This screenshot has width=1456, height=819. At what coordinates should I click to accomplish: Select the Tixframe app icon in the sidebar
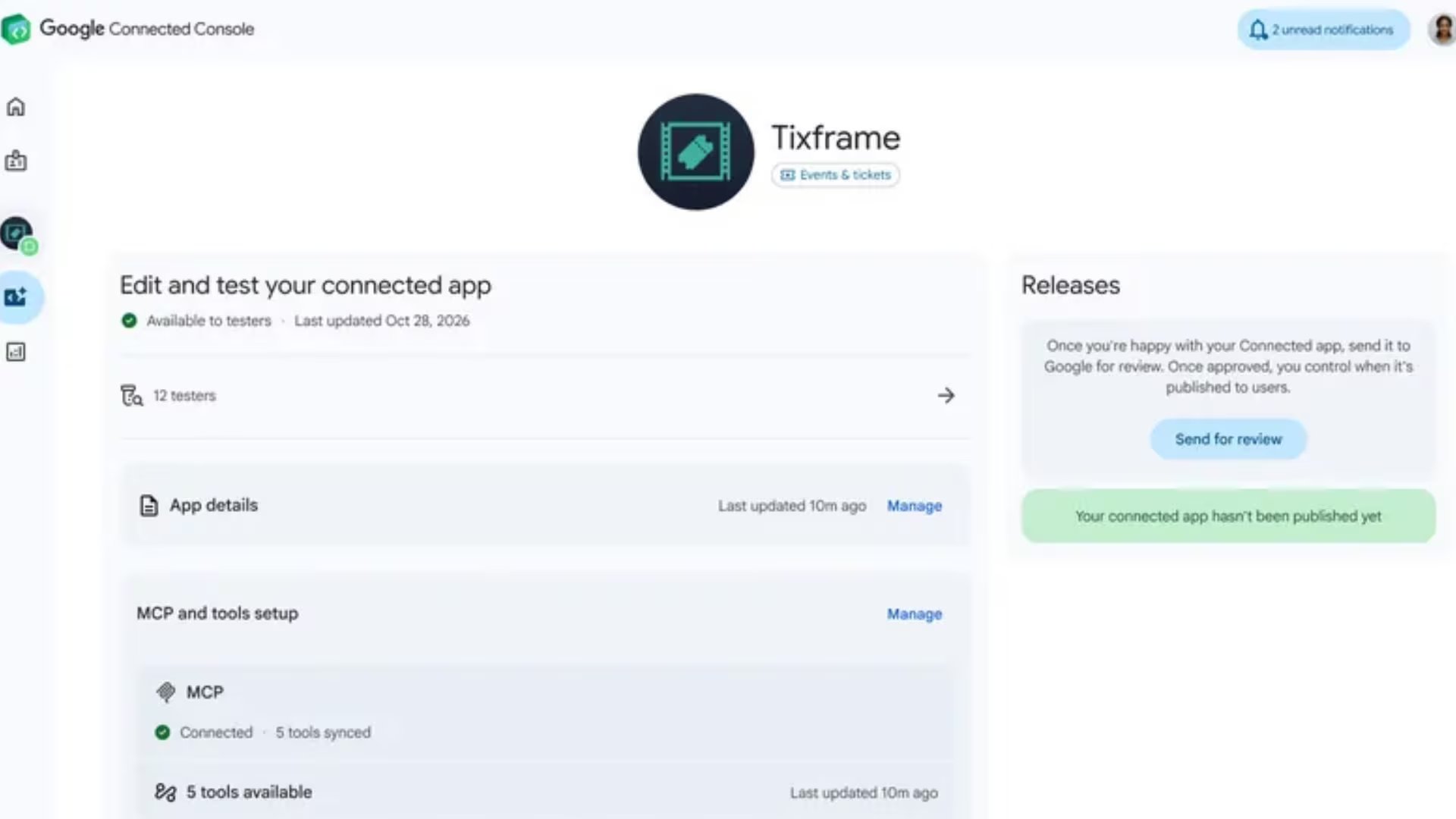[x=17, y=234]
